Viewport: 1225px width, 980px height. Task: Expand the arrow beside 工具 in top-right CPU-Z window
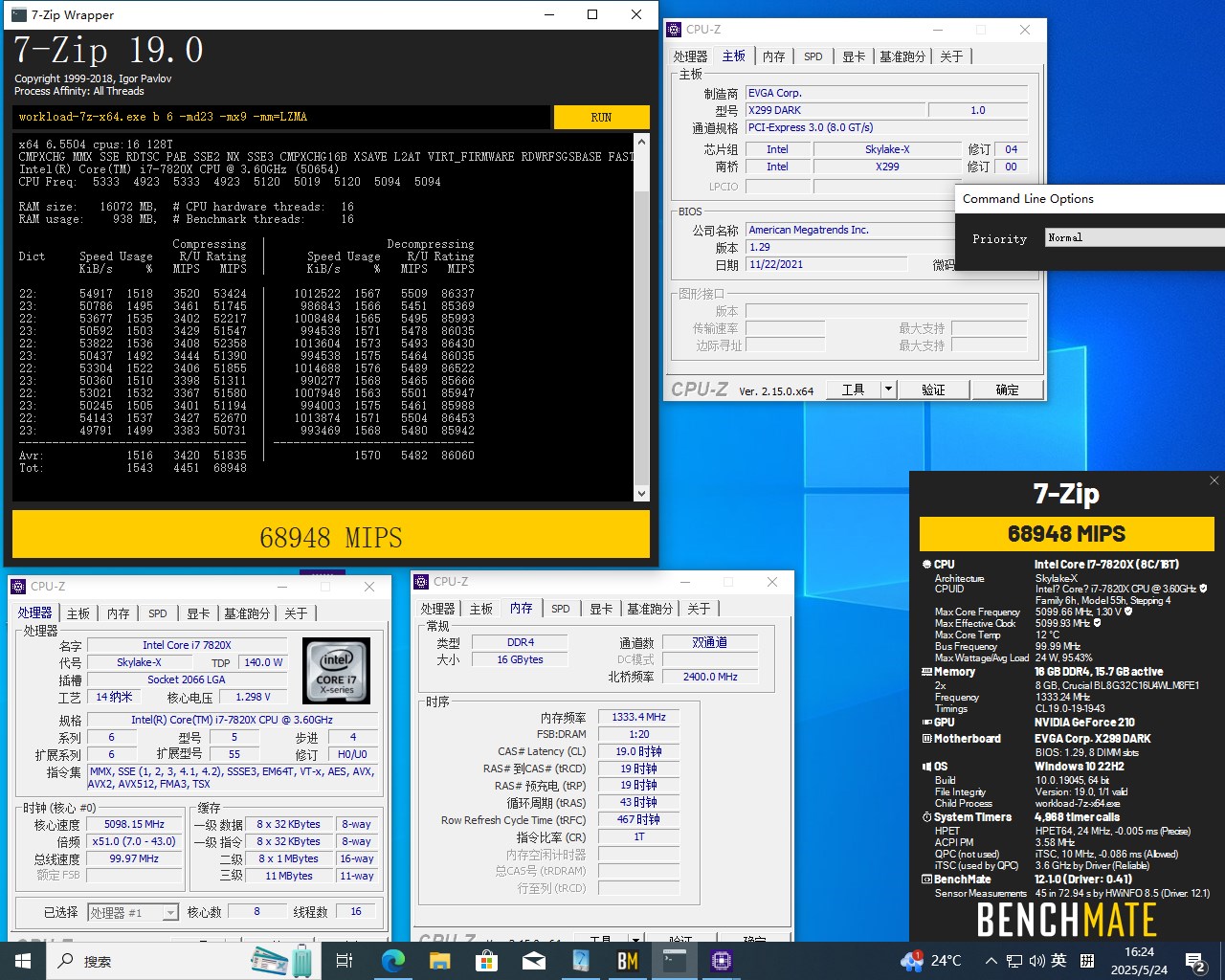888,390
